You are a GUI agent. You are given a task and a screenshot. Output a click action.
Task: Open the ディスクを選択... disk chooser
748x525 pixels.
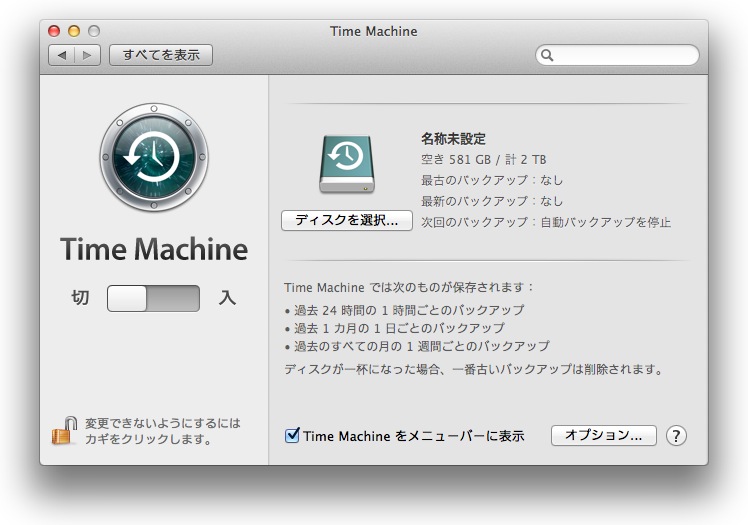click(x=347, y=221)
